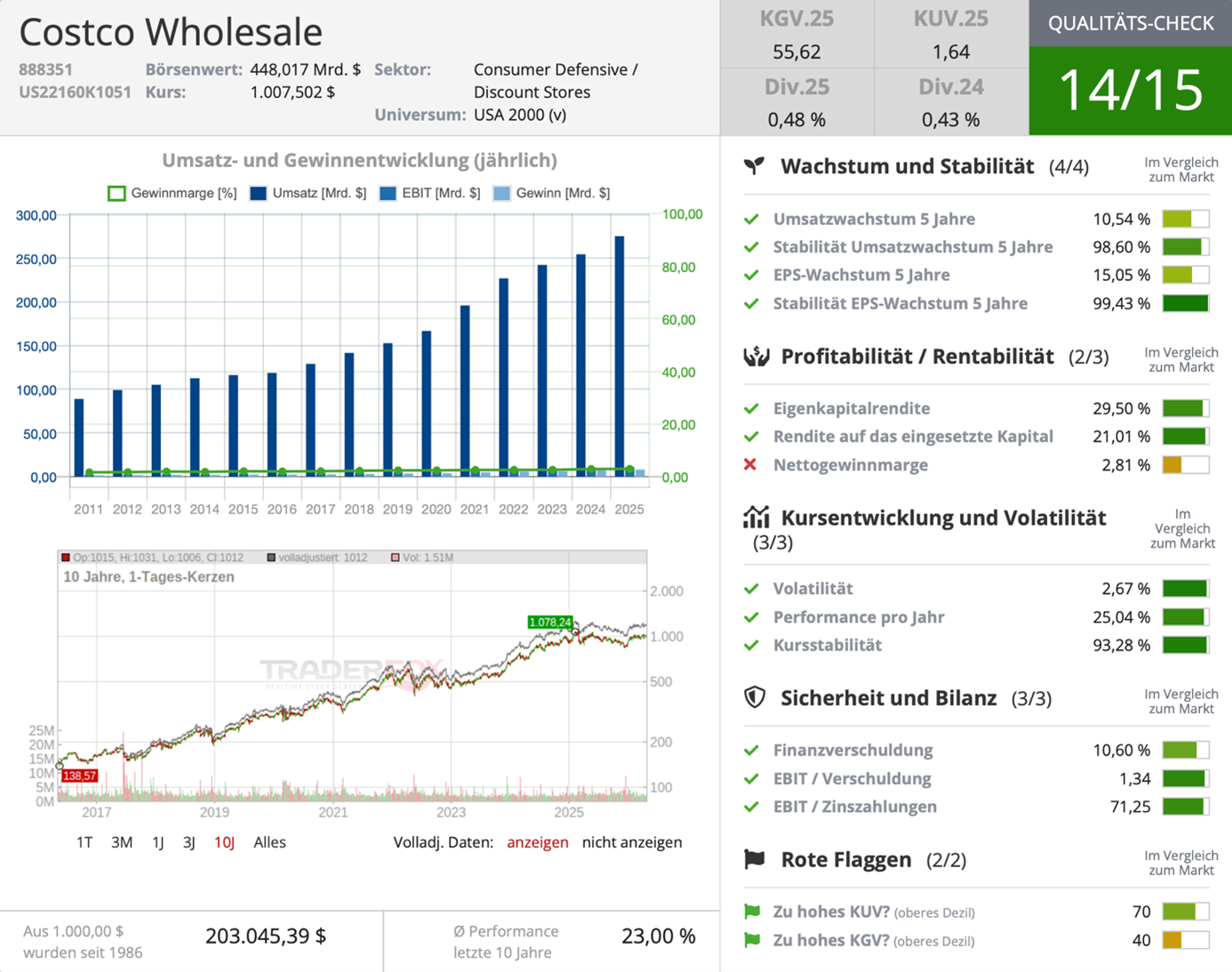
Task: Click the Costco Wholesale title
Action: pyautogui.click(x=171, y=32)
